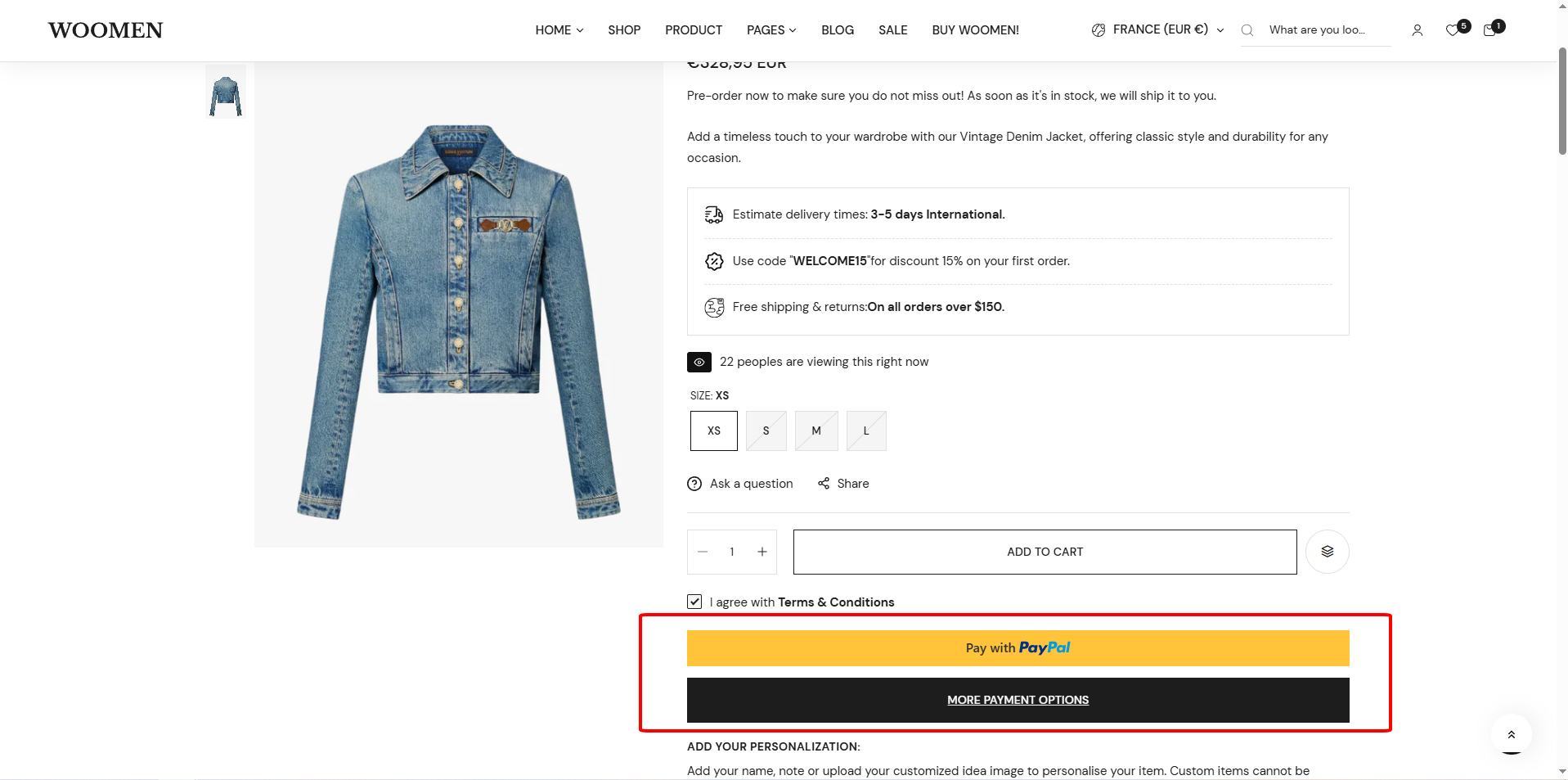Click Pay with PayPal button
This screenshot has width=1568, height=780.
[1018, 647]
